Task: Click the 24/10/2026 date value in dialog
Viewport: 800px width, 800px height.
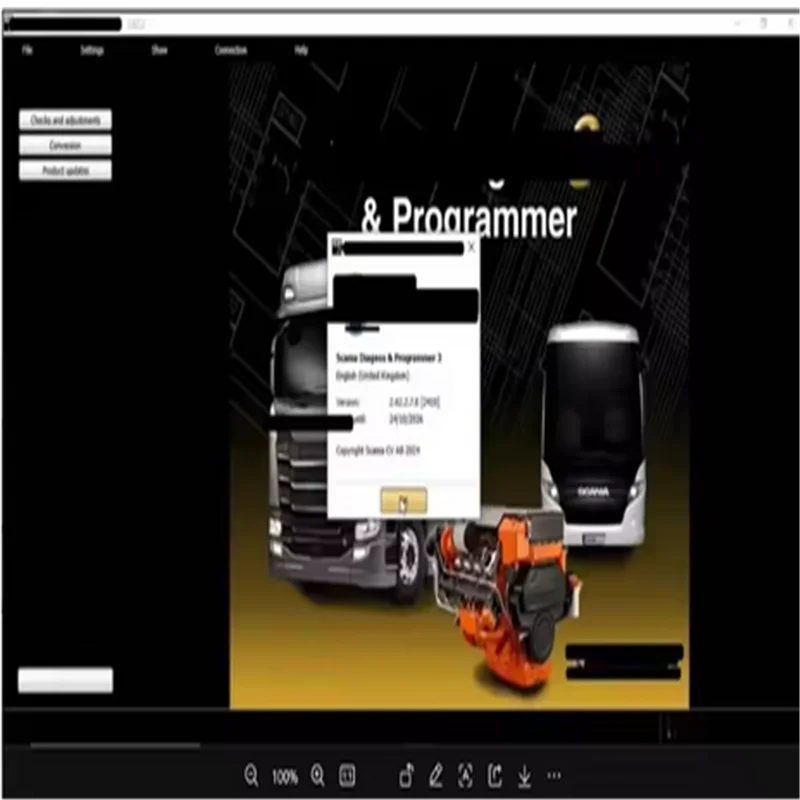Action: [x=406, y=419]
